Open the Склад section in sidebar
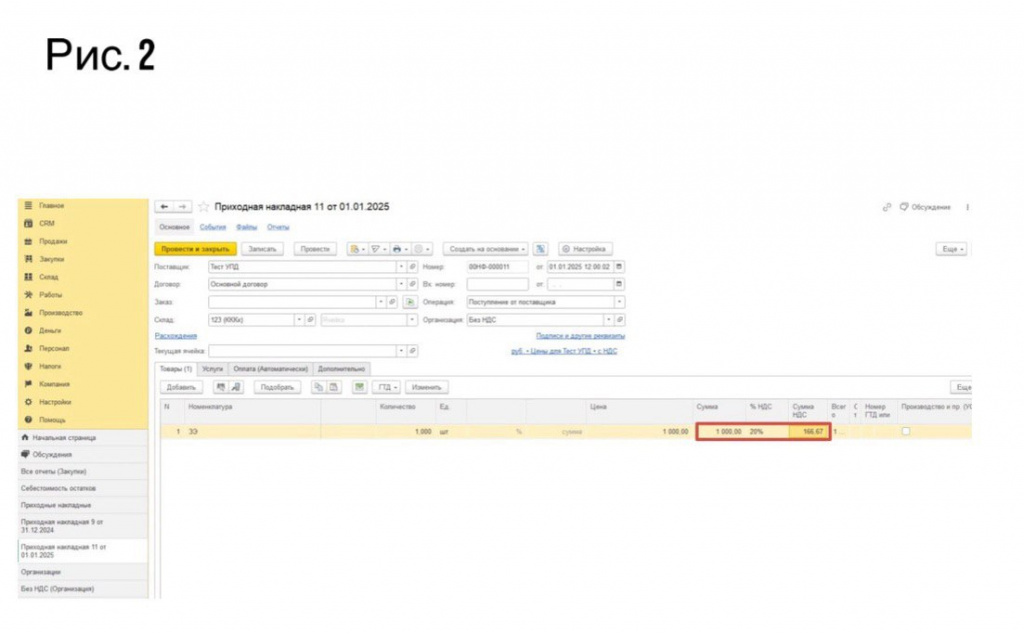Screen dimensions: 1024x634 [52, 277]
